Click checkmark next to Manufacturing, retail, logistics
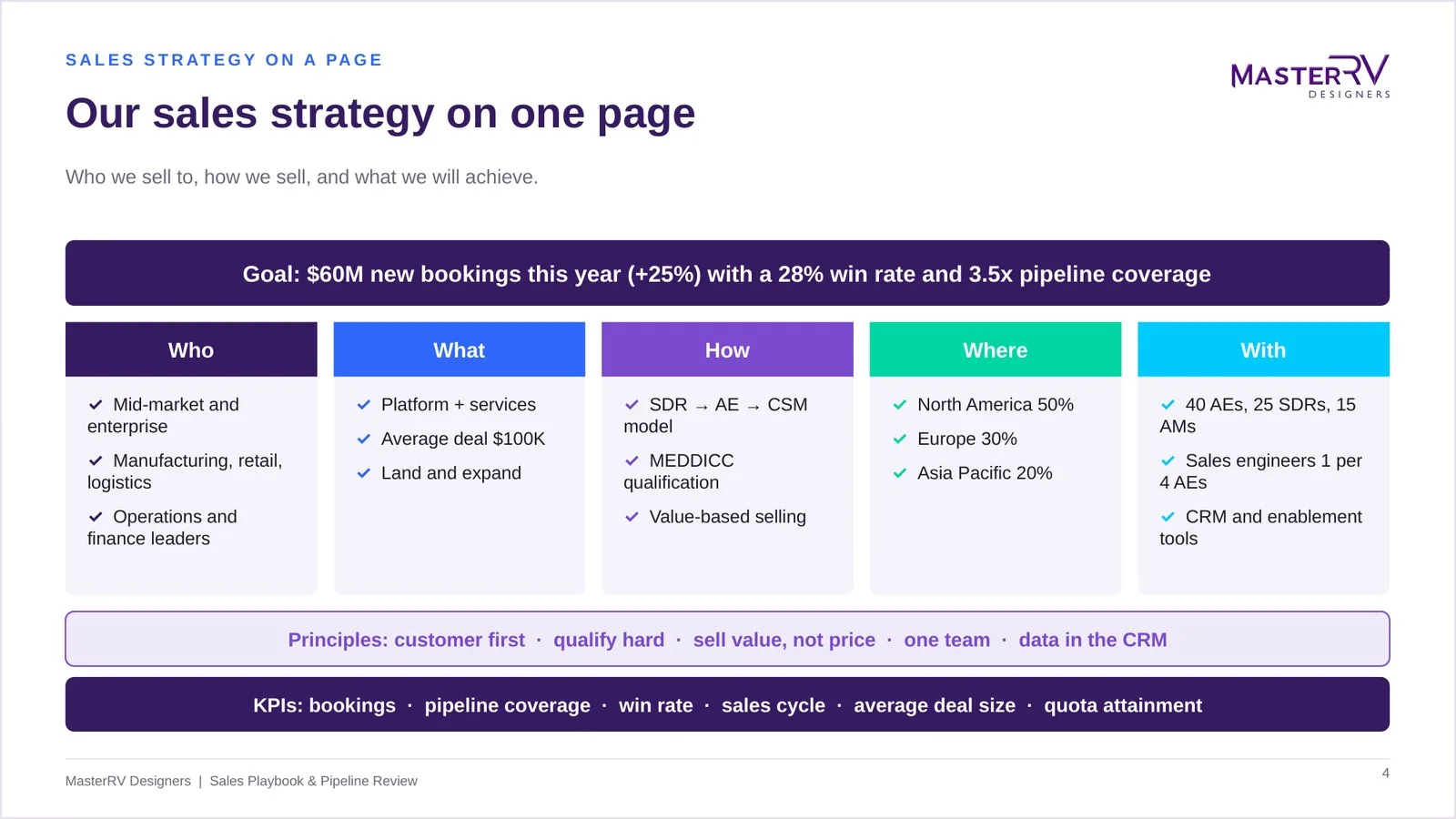 [x=96, y=461]
